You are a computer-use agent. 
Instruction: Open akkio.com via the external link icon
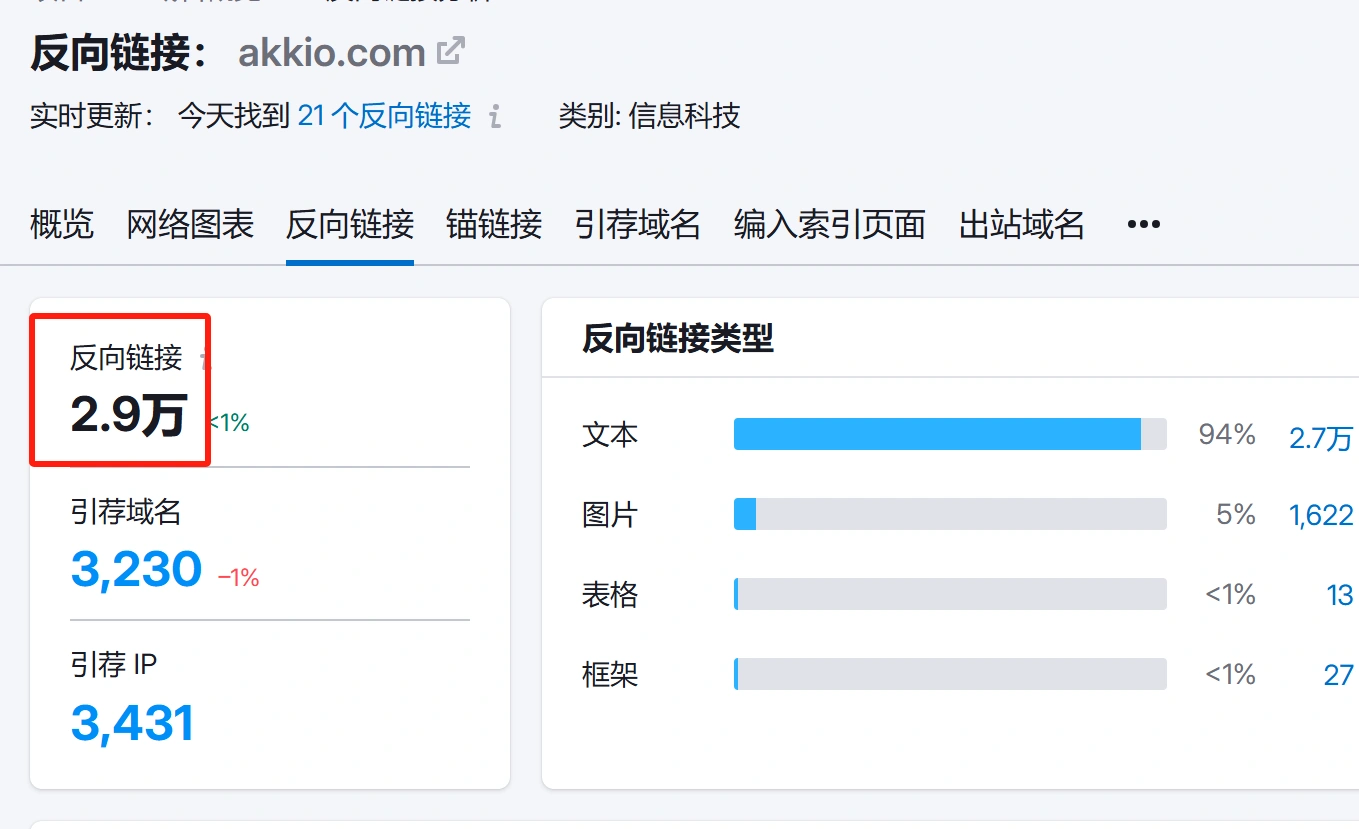[x=452, y=48]
